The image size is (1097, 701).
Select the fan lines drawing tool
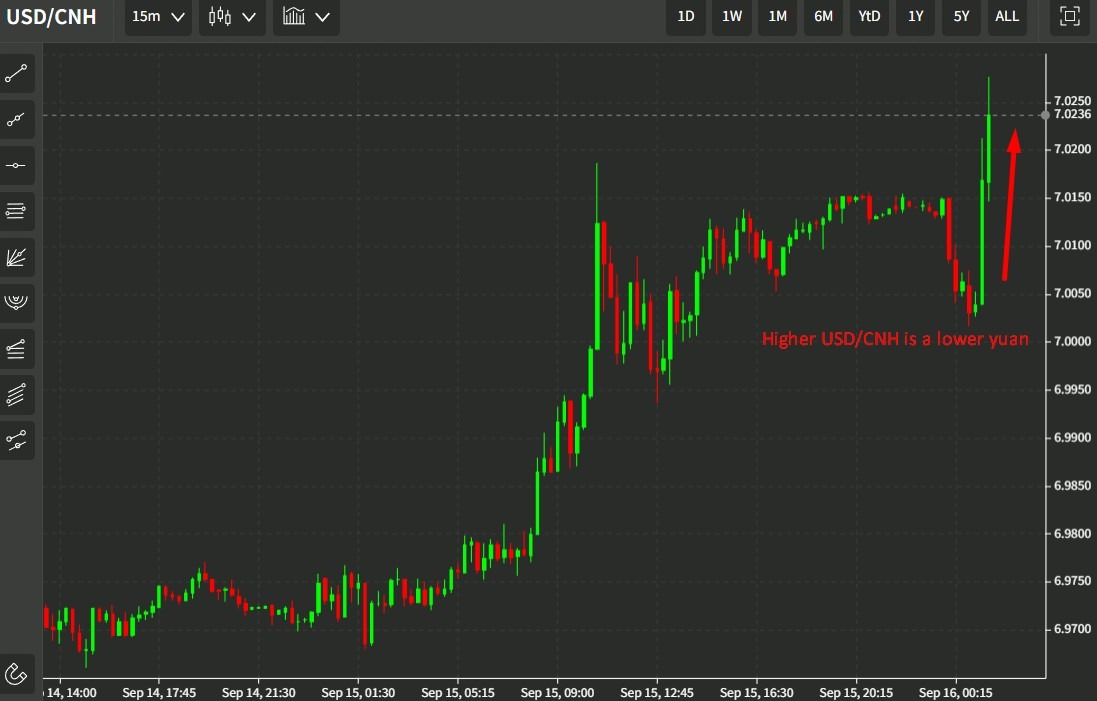coord(16,257)
